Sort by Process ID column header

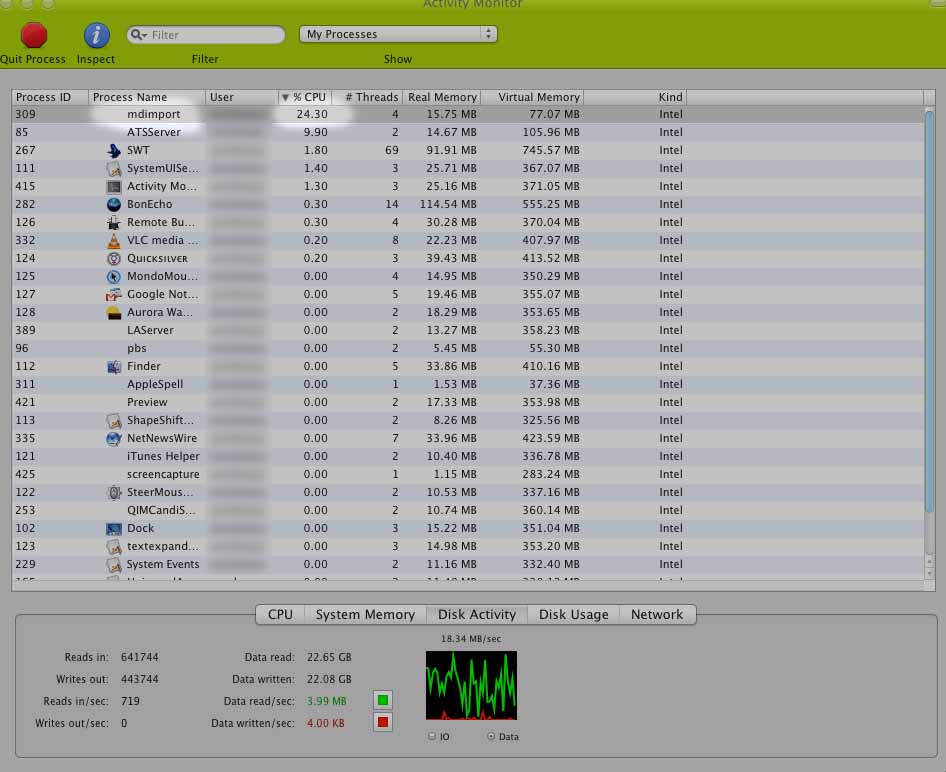coord(50,97)
